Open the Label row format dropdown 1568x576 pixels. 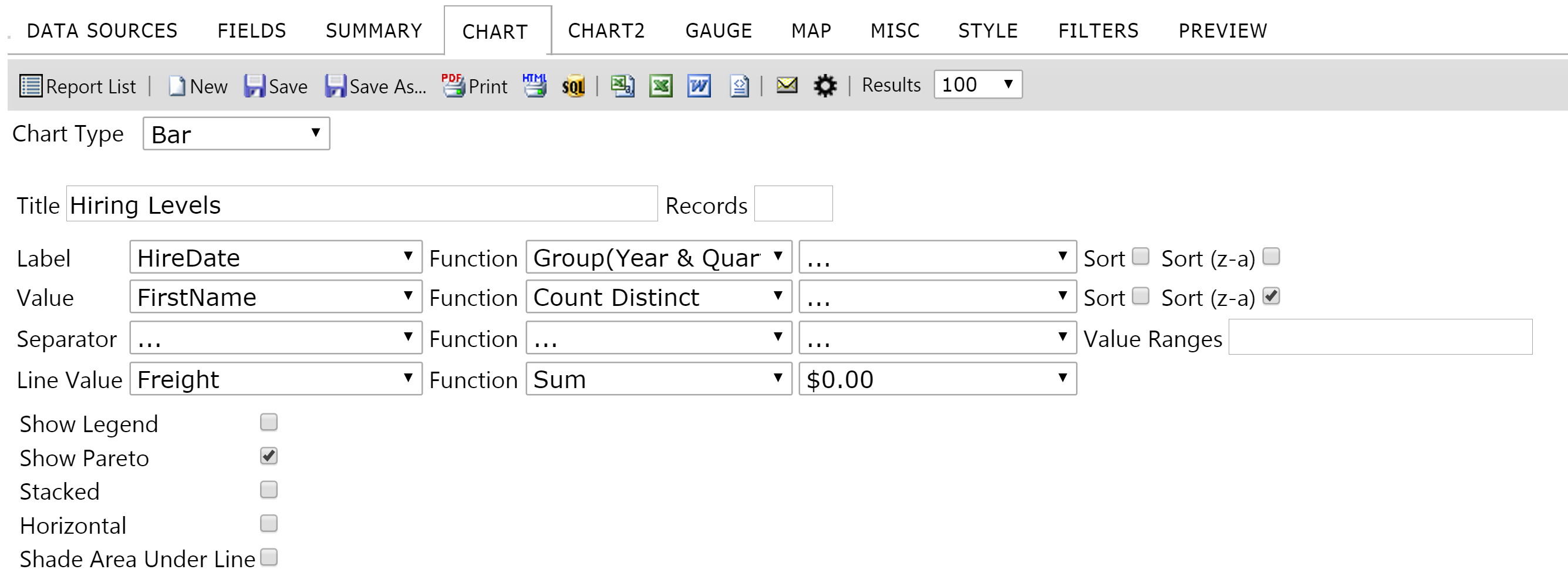[x=938, y=257]
